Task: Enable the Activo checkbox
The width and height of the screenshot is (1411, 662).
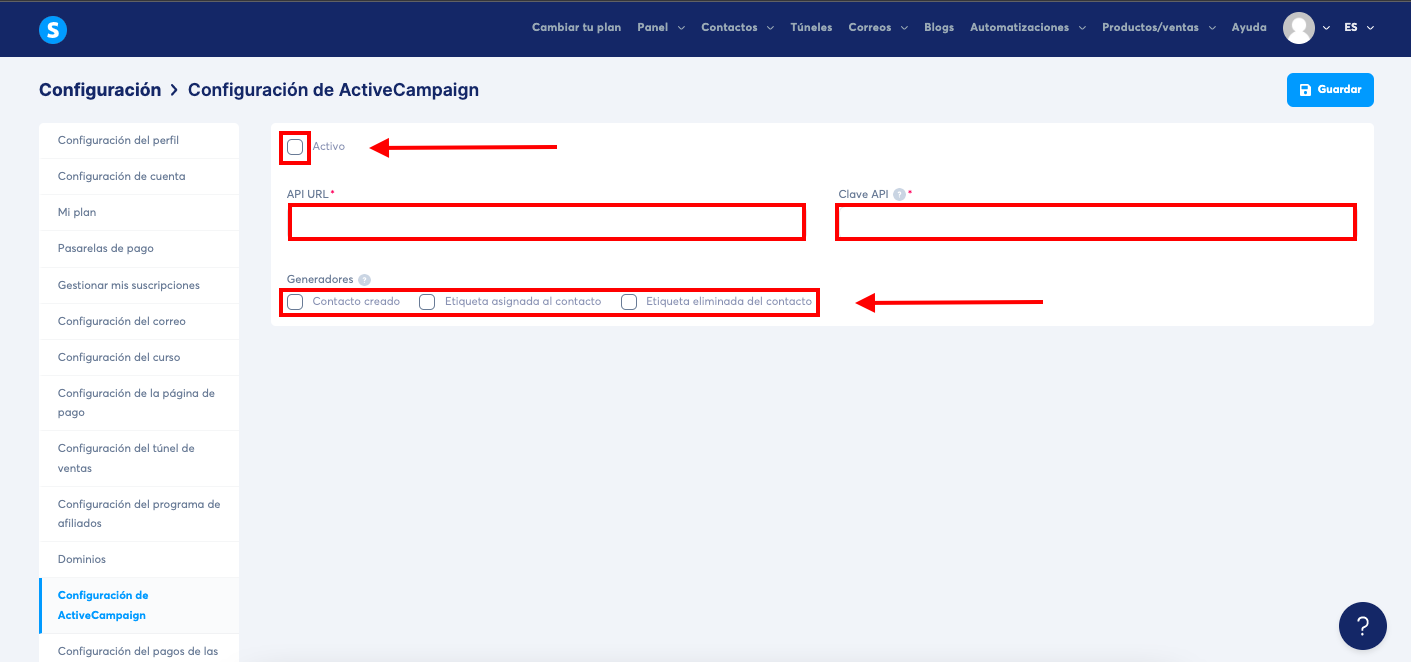Action: [x=295, y=147]
